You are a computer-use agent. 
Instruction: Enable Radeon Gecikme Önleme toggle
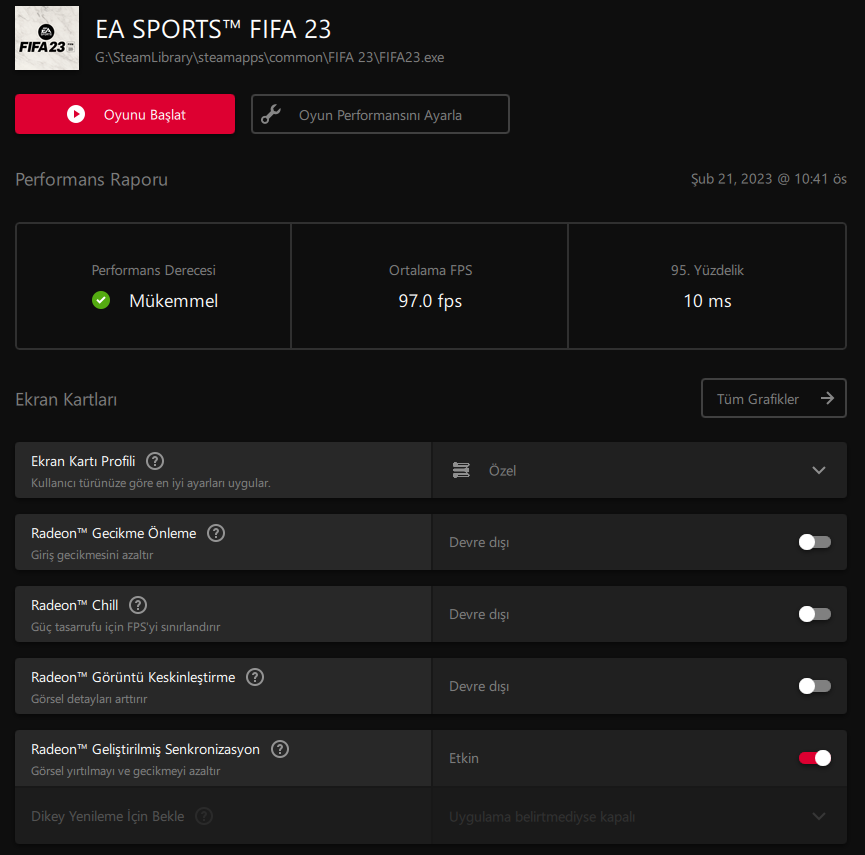pyautogui.click(x=815, y=542)
